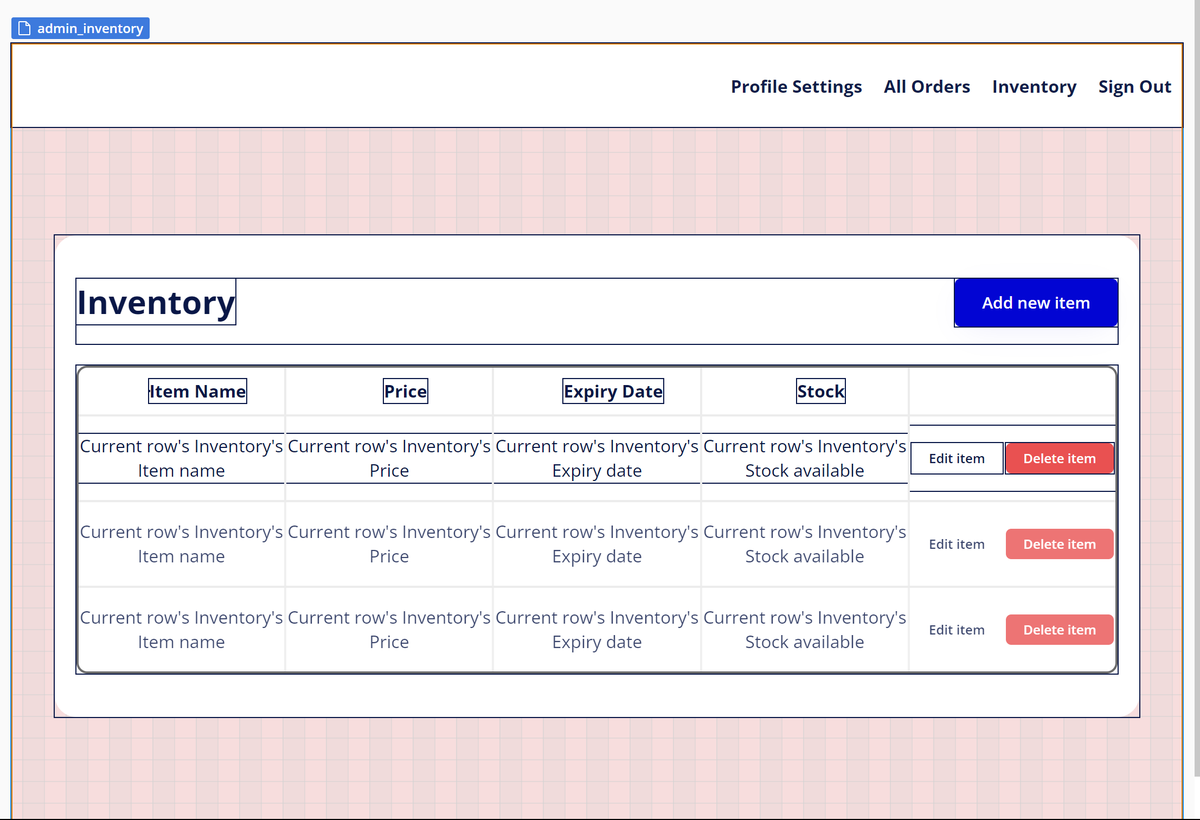1200x820 pixels.
Task: Select second row's Item name cell
Action: (181, 544)
